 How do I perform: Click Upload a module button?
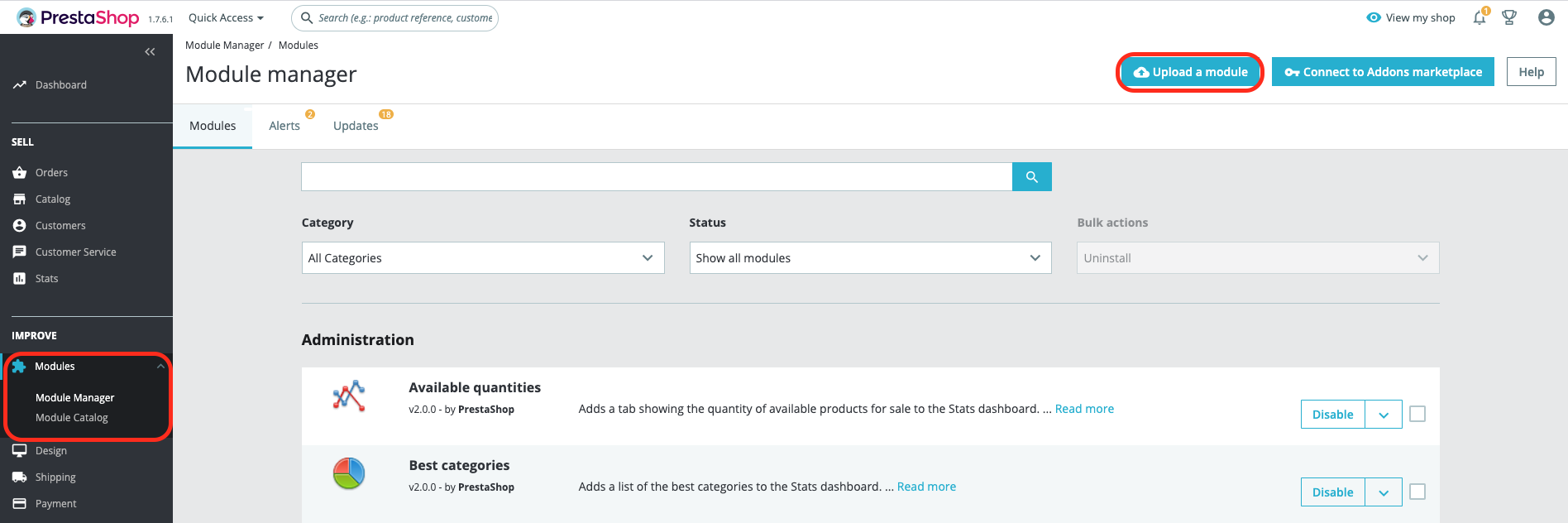1190,72
